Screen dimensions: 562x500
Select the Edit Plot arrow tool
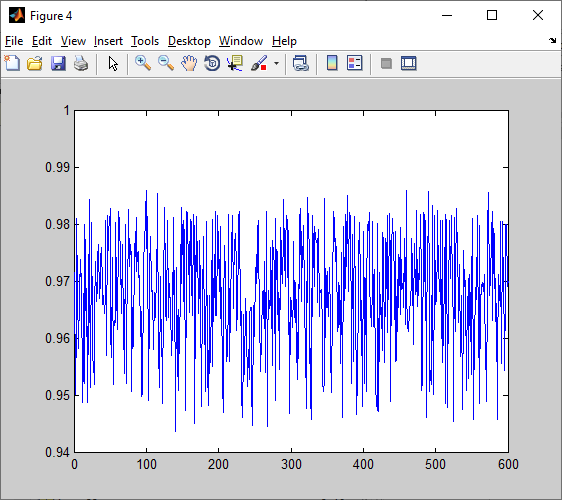[x=113, y=64]
